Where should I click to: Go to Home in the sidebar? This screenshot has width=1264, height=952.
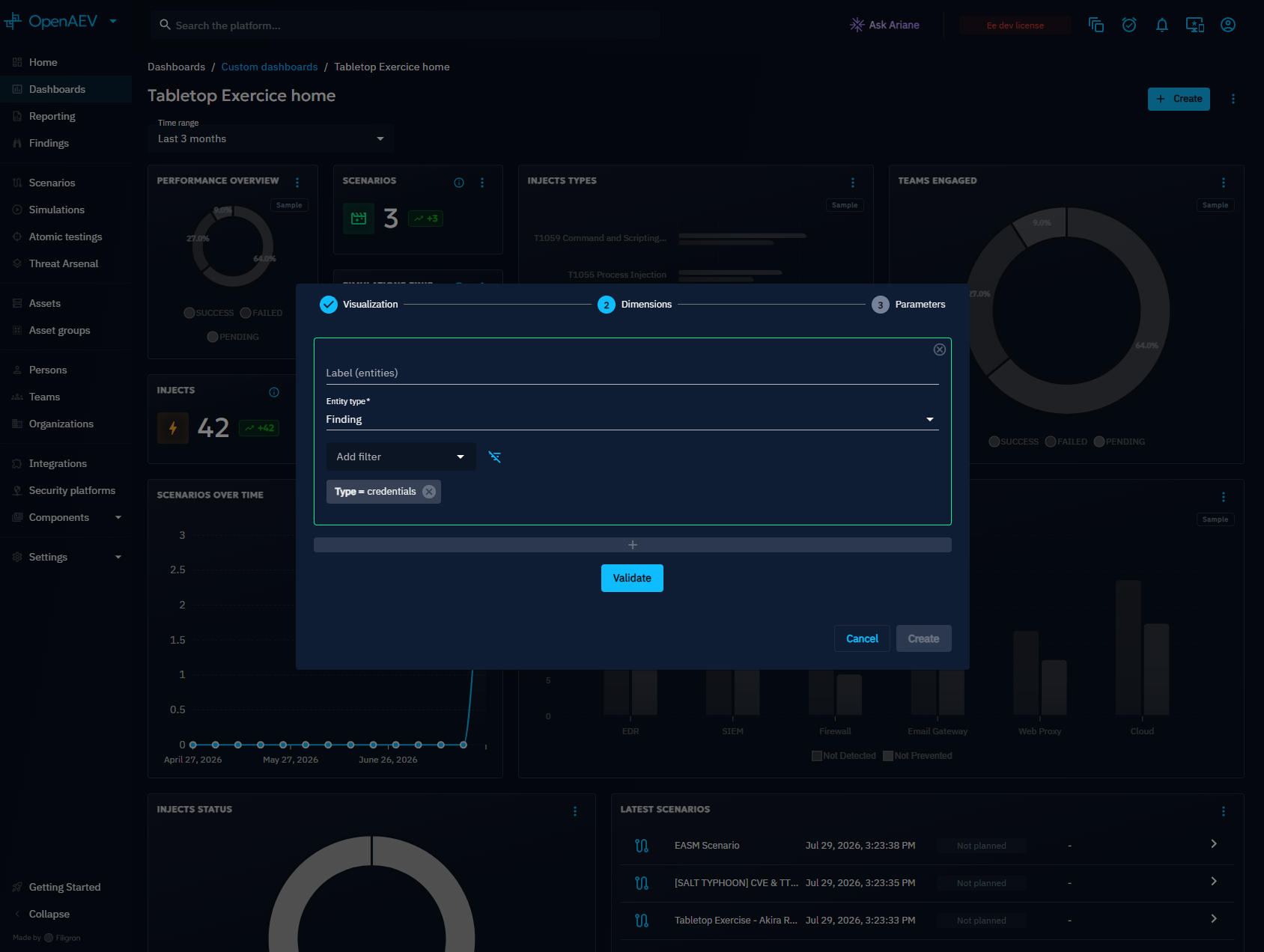click(66, 62)
